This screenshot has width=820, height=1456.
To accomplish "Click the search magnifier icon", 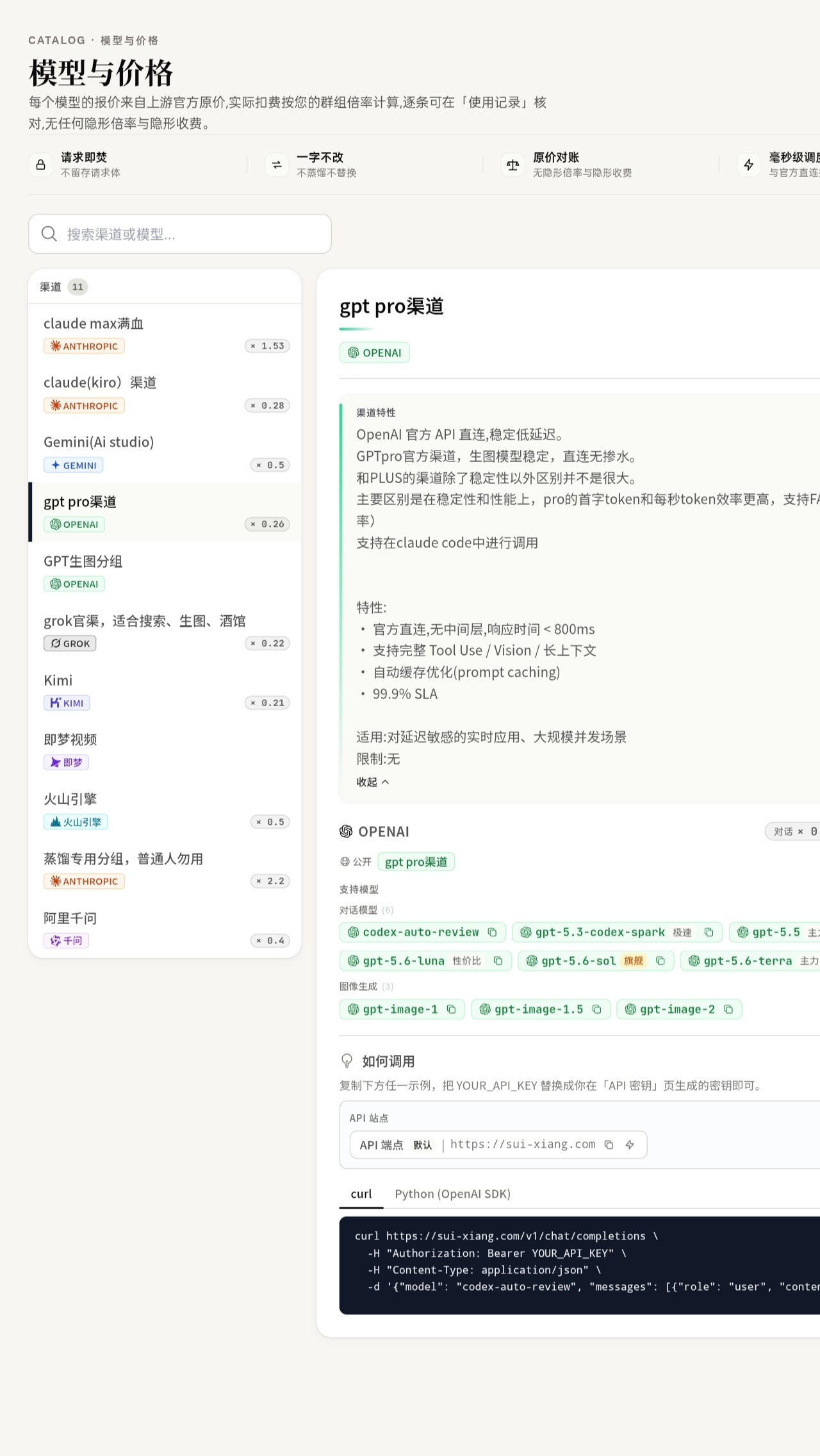I will 49,234.
